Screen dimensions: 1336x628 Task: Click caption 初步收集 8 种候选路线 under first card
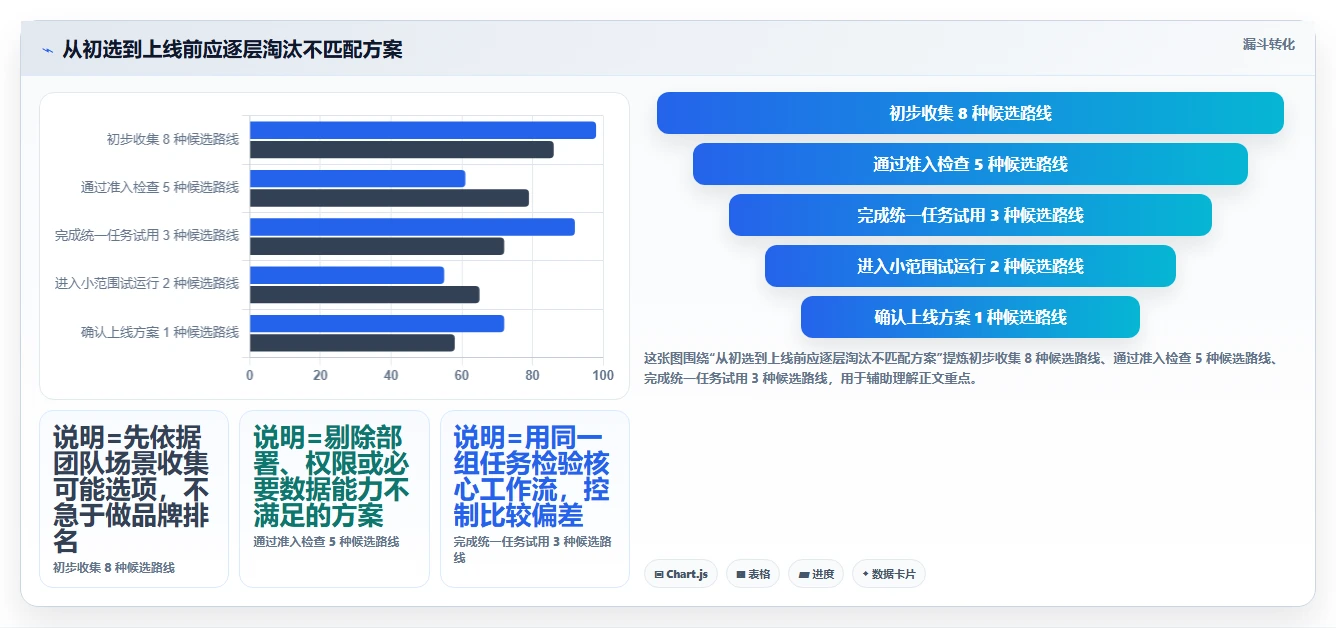114,567
